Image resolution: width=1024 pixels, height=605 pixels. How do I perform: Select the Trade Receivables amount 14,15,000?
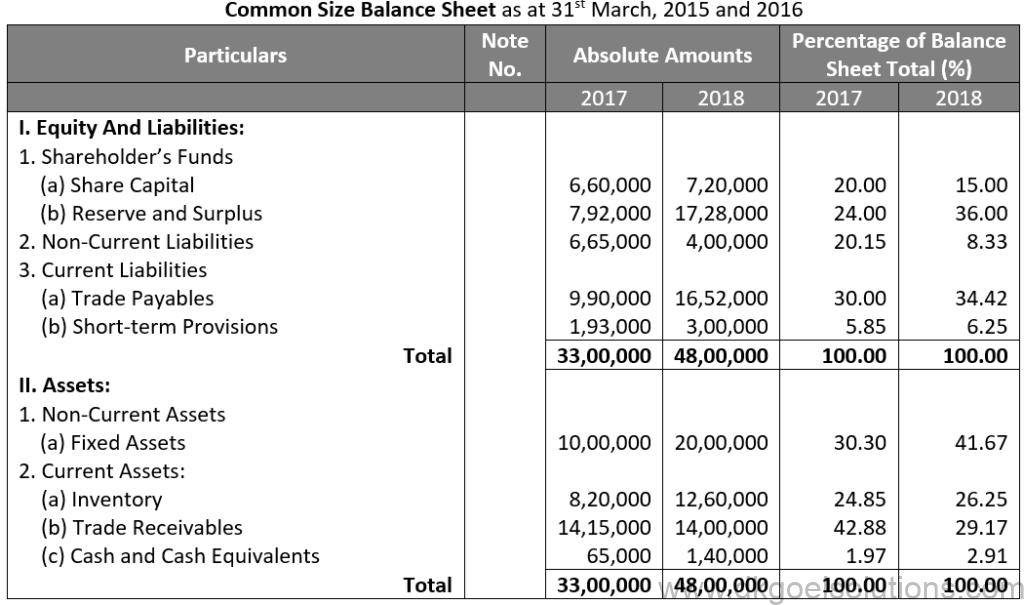[x=604, y=527]
